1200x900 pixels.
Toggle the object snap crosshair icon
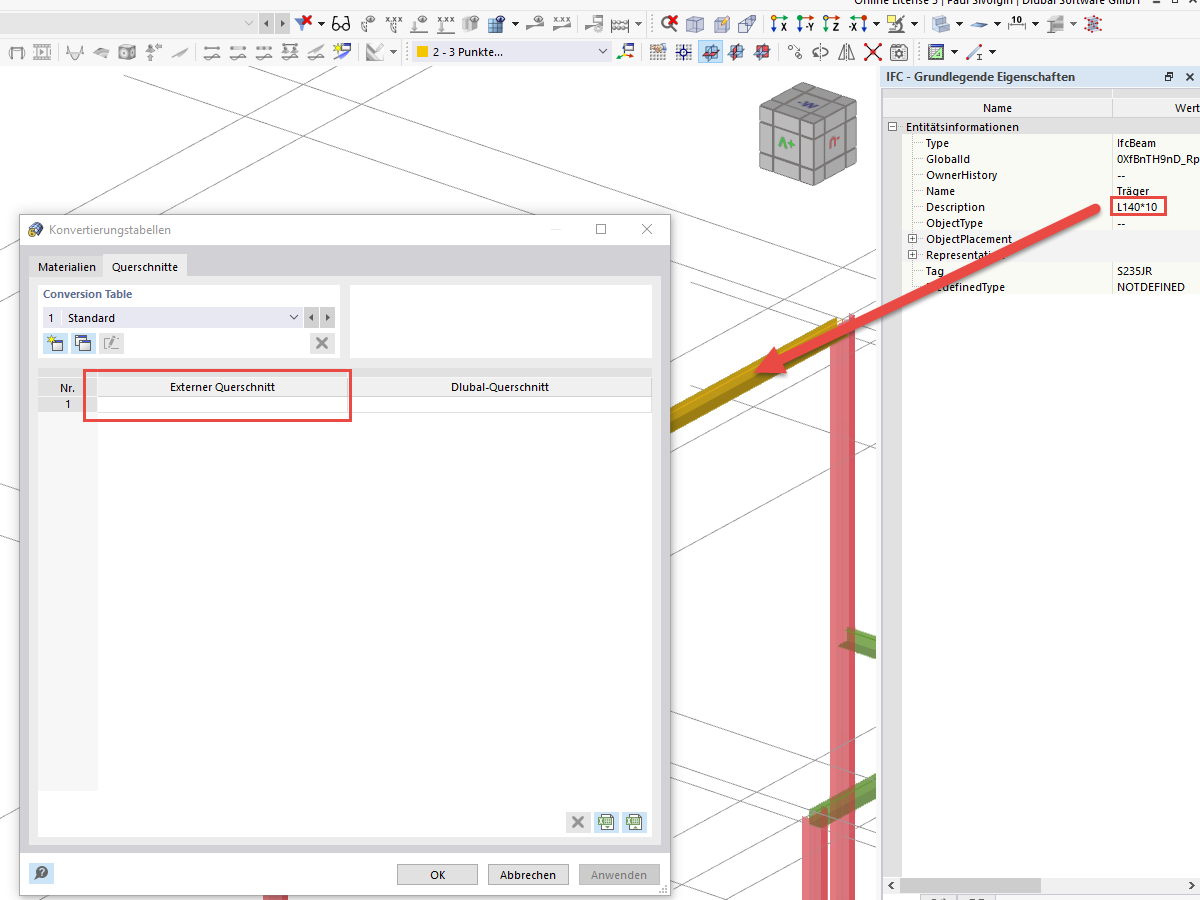click(x=684, y=52)
